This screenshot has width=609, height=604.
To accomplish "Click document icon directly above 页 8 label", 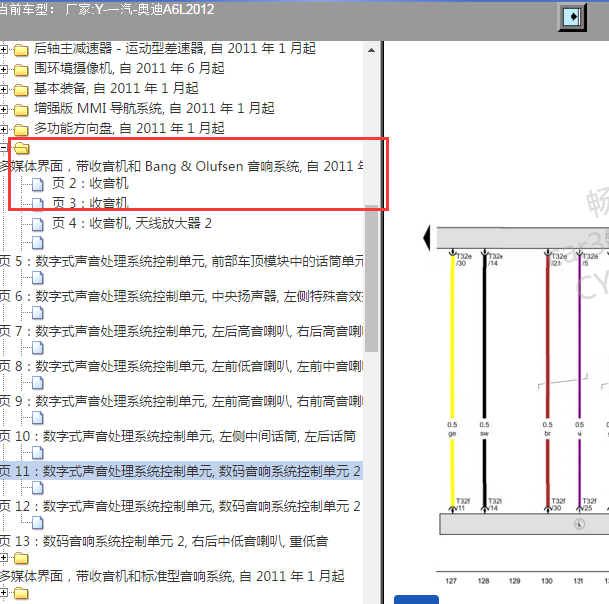I will tap(38, 348).
